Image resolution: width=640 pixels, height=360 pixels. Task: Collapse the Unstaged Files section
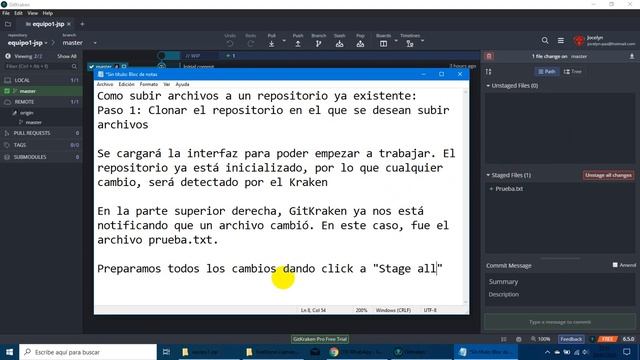tap(488, 86)
